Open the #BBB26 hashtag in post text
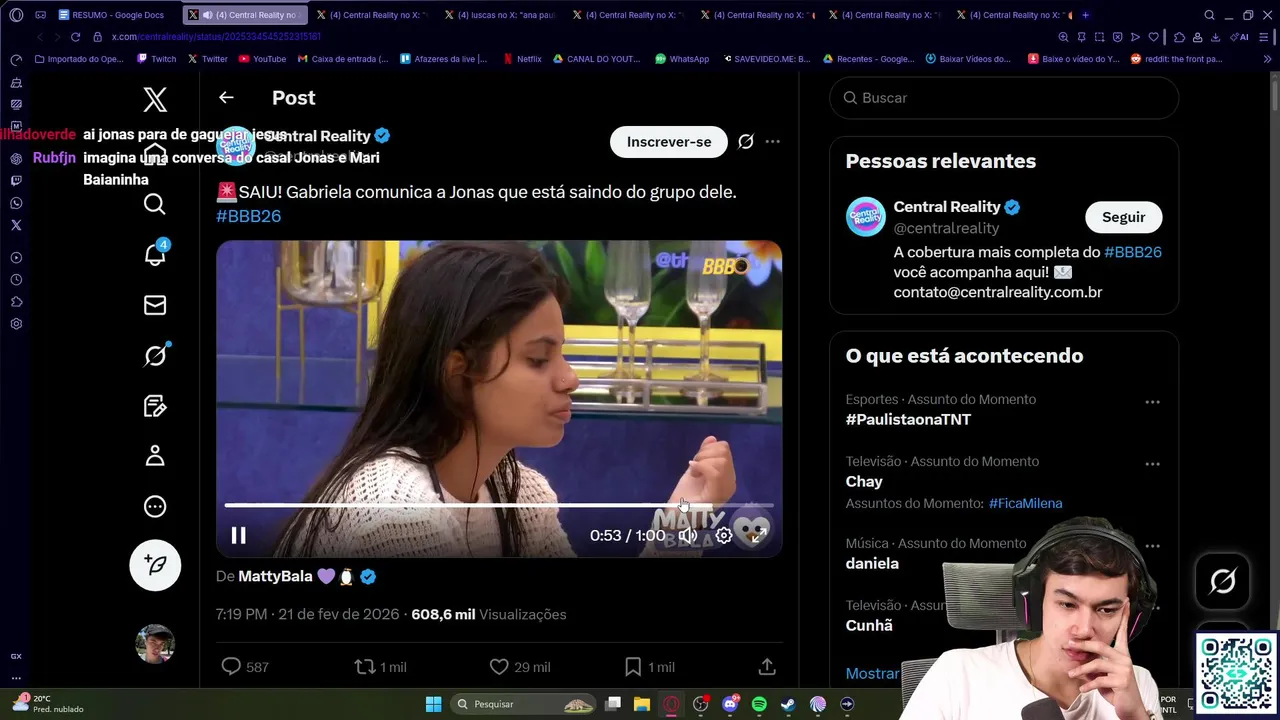1280x720 pixels. click(x=248, y=216)
